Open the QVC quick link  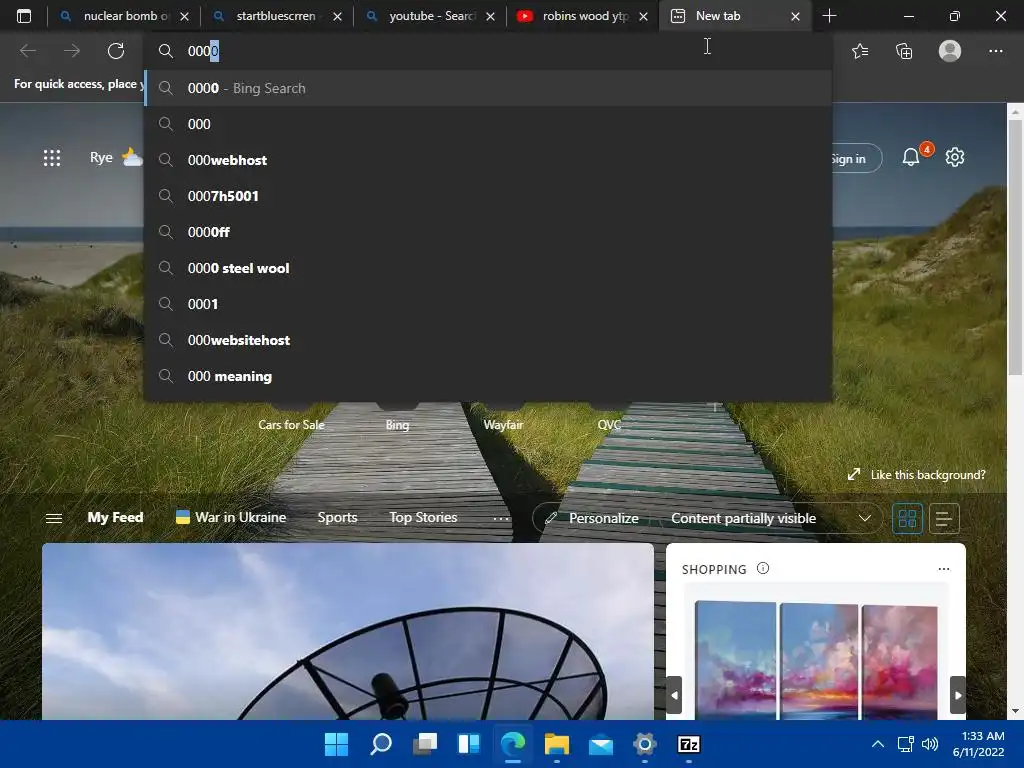click(x=609, y=424)
